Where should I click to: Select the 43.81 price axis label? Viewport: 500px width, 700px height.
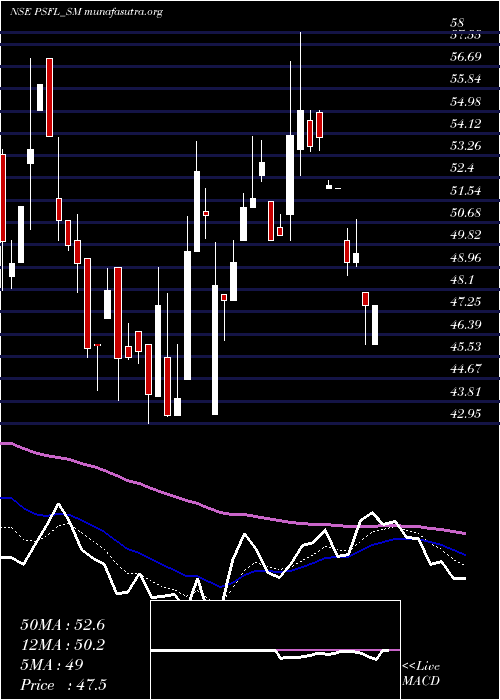466,392
